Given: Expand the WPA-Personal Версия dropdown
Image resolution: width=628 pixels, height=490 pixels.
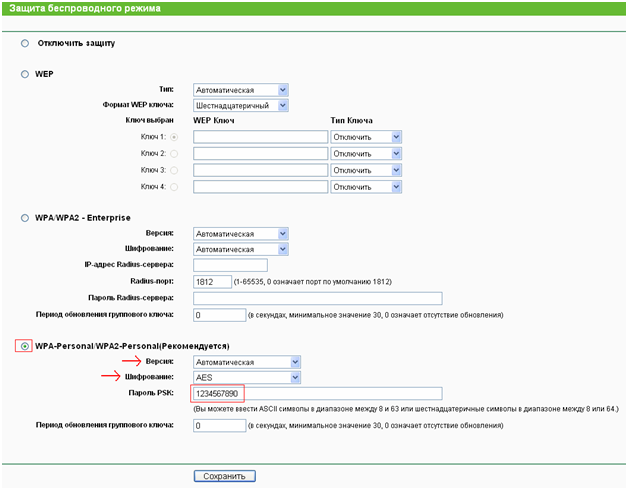Looking at the screenshot, I should [x=247, y=362].
